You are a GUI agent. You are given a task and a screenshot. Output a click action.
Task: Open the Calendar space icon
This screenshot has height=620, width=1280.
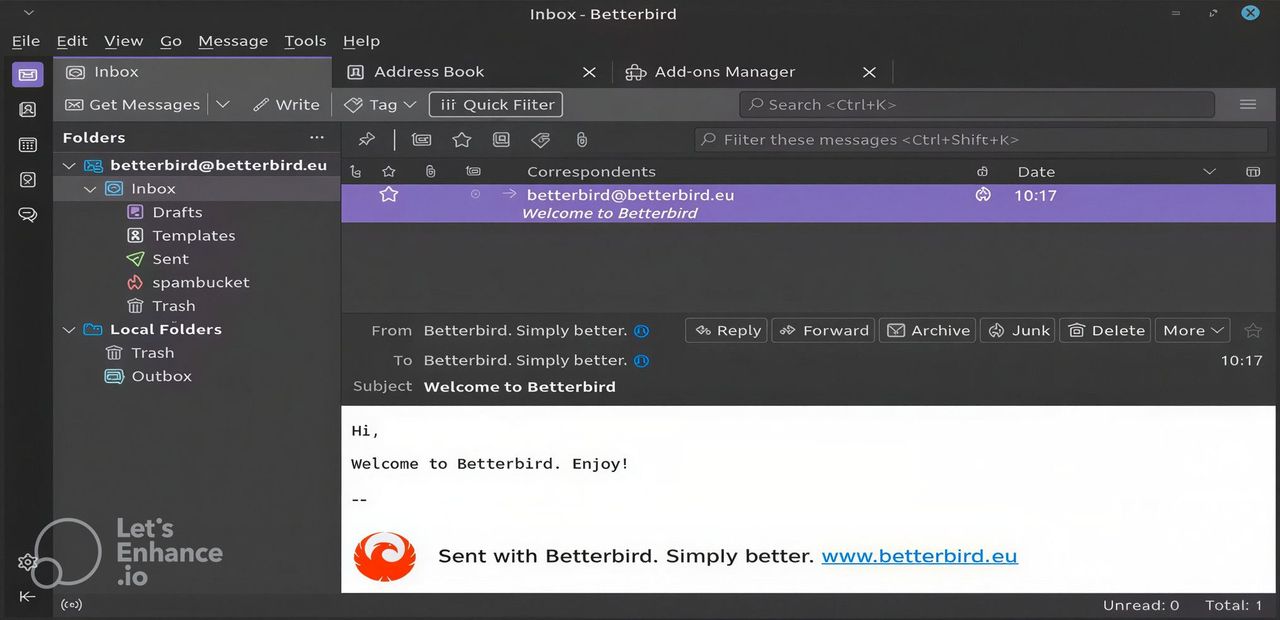tap(27, 145)
